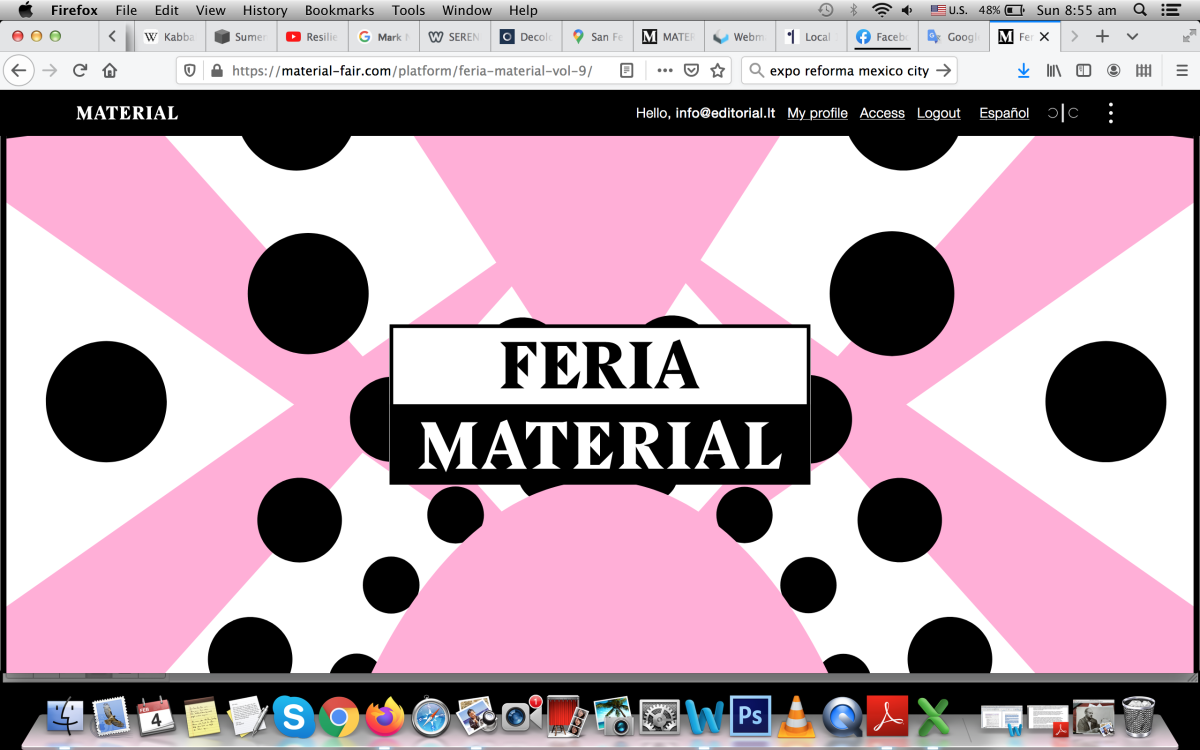This screenshot has width=1200, height=750.
Task: Open the Trash in the Dock
Action: (1139, 716)
